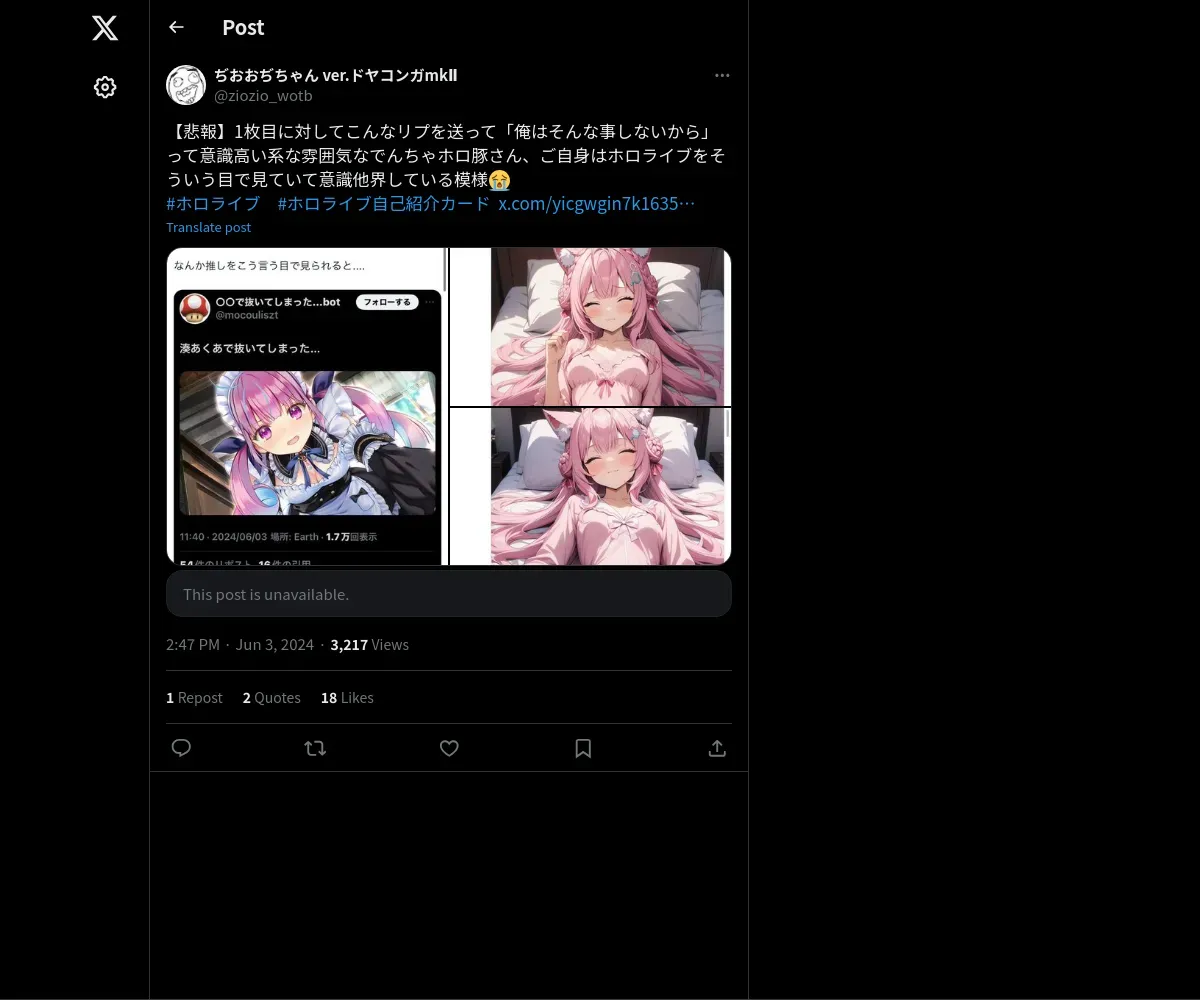Open the top-right pink-haired girl image
This screenshot has height=1000, width=1200.
click(590, 326)
